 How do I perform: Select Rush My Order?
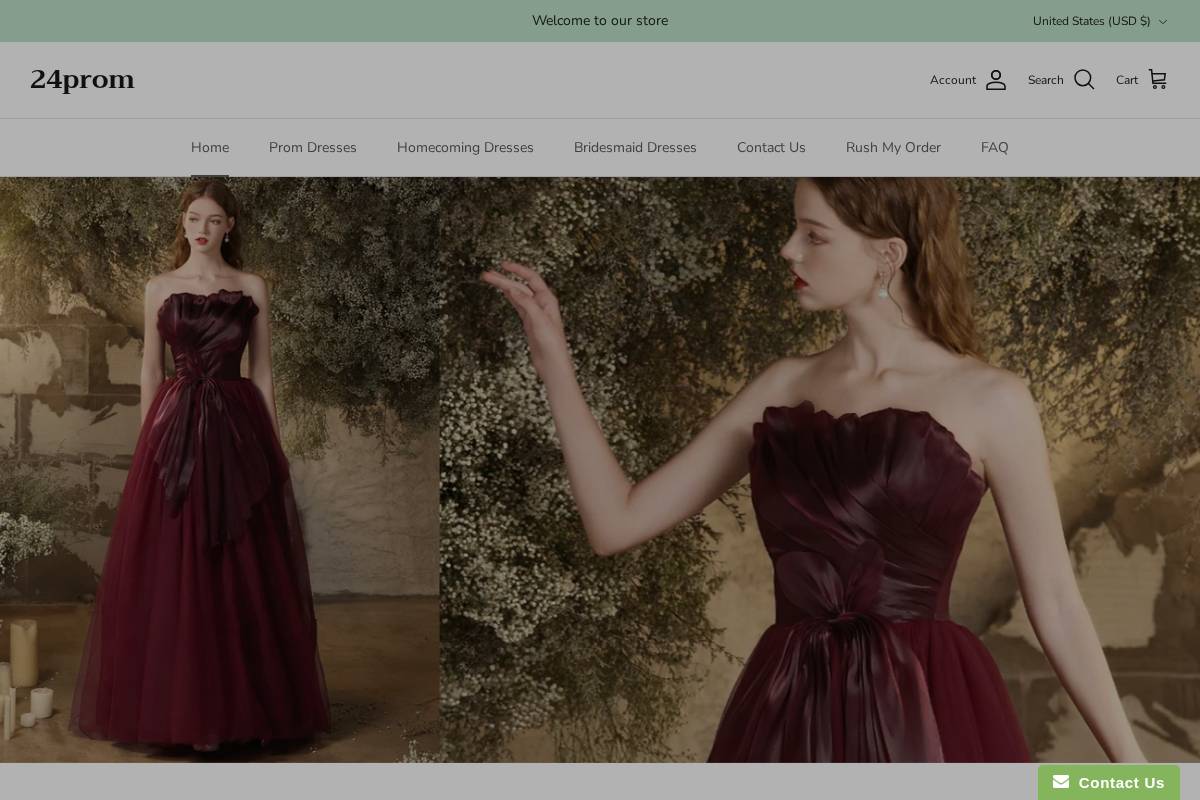click(893, 147)
